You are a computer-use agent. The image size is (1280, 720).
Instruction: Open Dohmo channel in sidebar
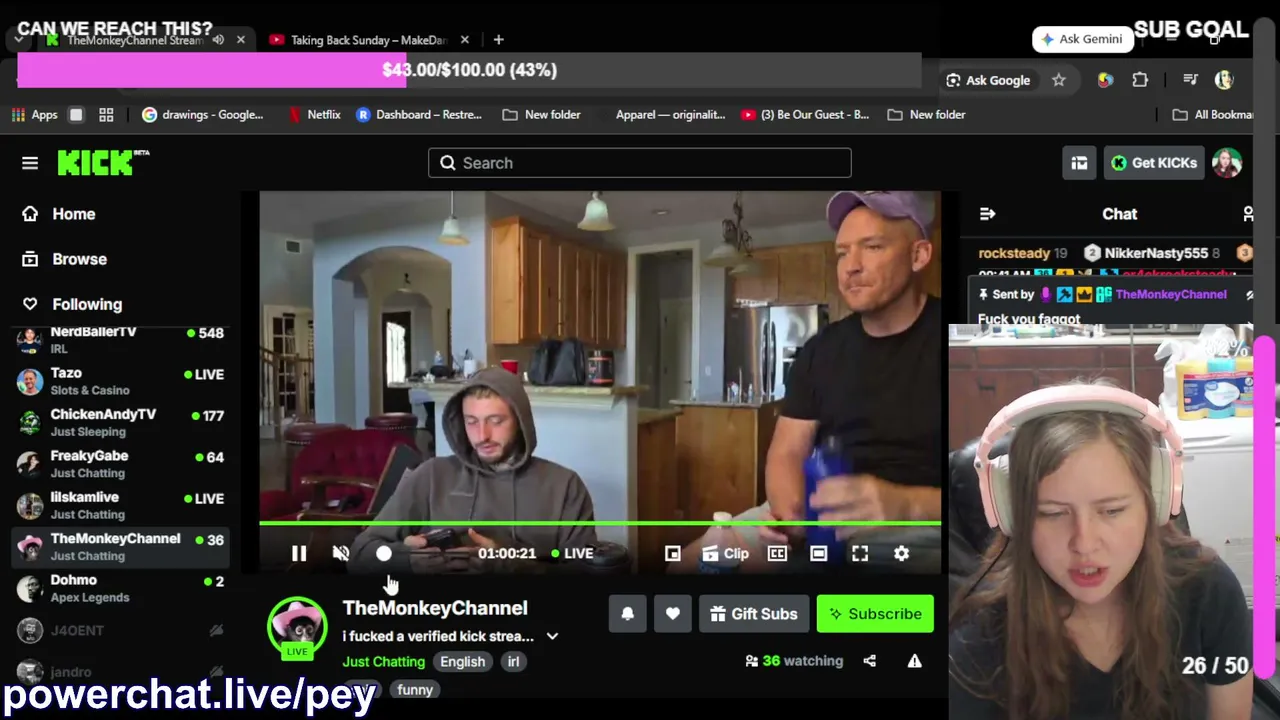click(122, 588)
